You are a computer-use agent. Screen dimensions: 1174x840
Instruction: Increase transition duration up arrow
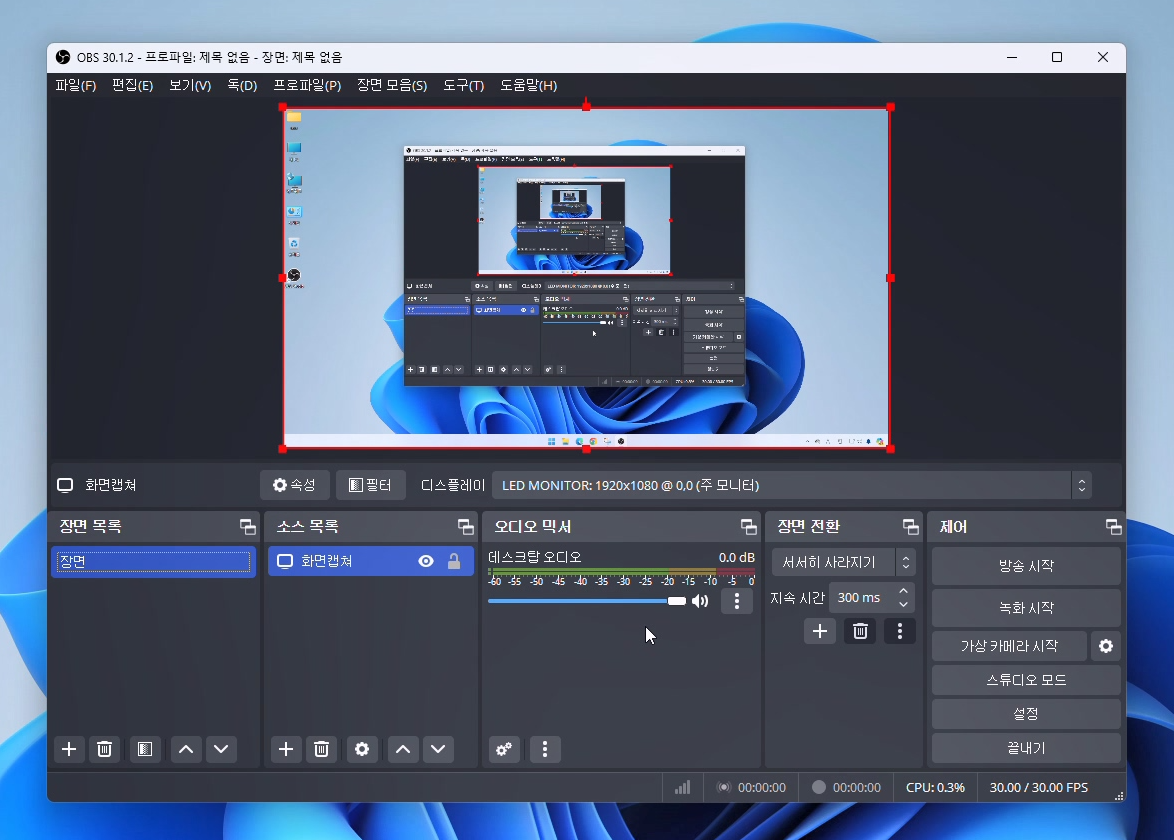(904, 591)
